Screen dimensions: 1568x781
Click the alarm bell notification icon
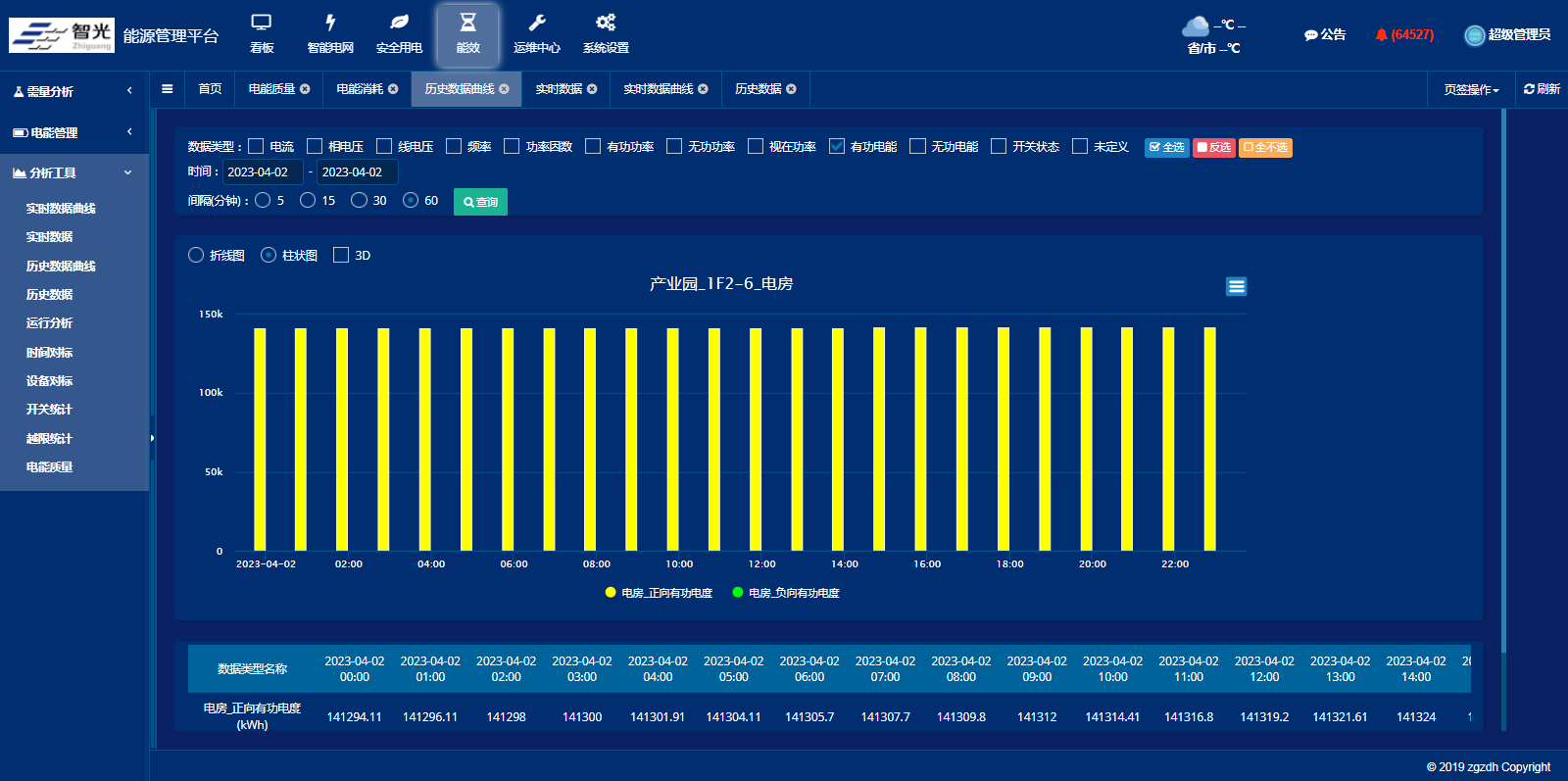pyautogui.click(x=1381, y=35)
